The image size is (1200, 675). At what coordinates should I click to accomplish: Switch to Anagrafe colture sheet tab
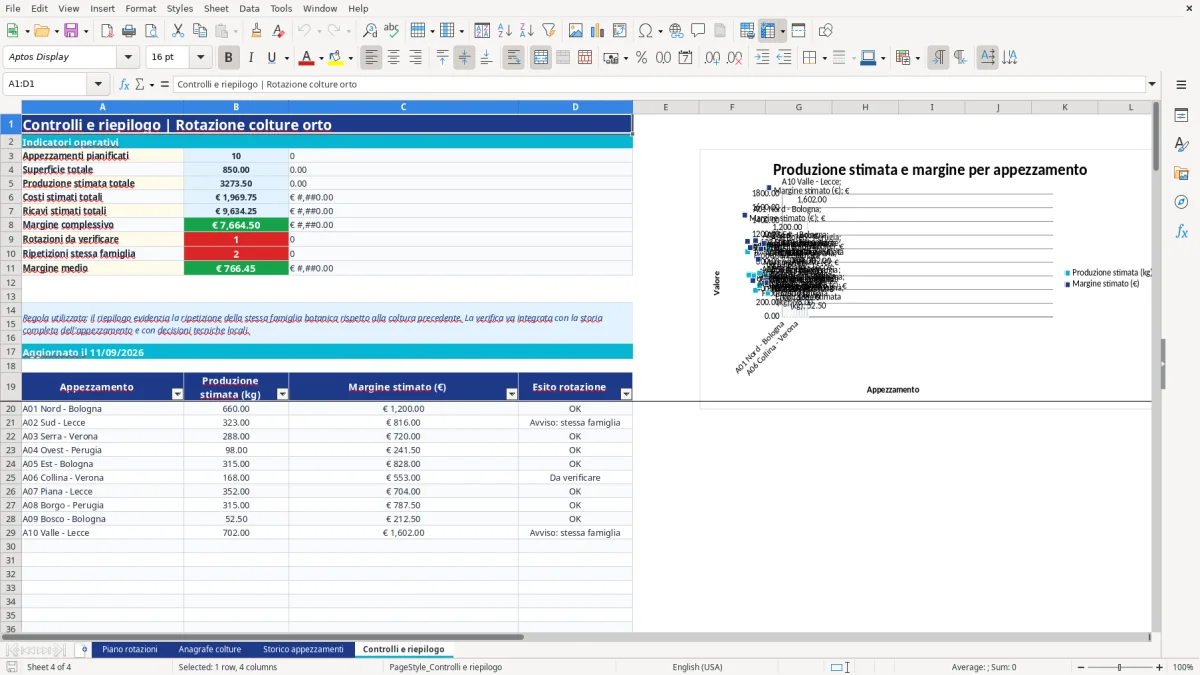(210, 650)
